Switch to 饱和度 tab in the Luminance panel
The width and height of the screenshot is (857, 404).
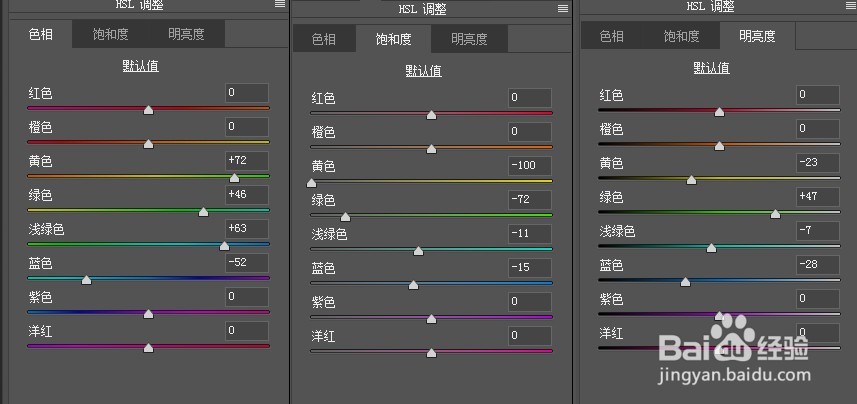tap(682, 37)
